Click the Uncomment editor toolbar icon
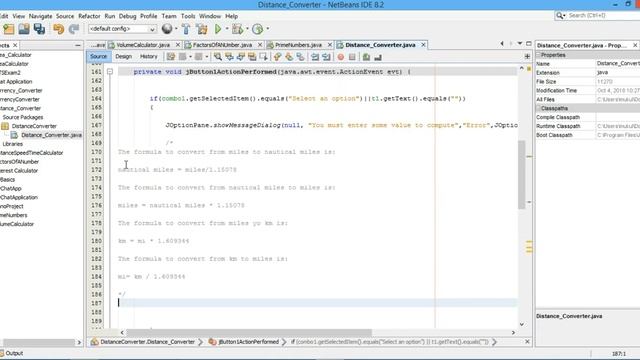Viewport: 640px width, 360px height. 378,57
